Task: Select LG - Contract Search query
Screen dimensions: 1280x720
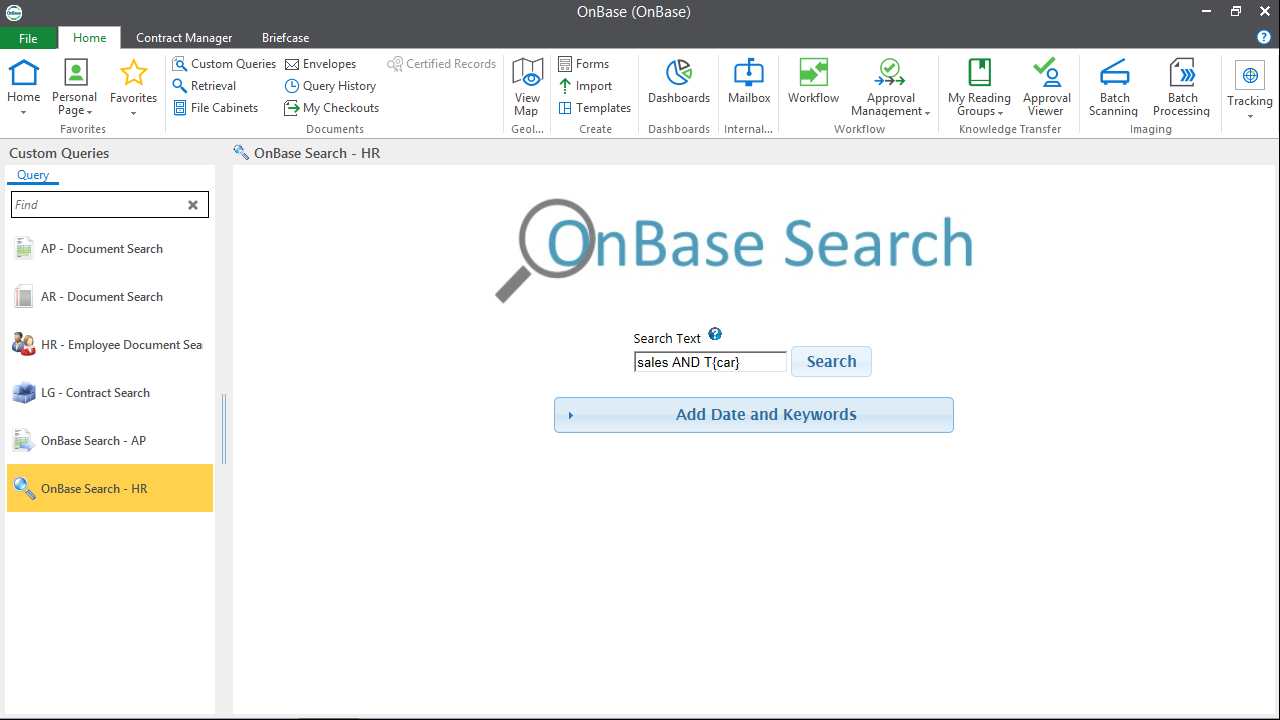Action: (110, 393)
